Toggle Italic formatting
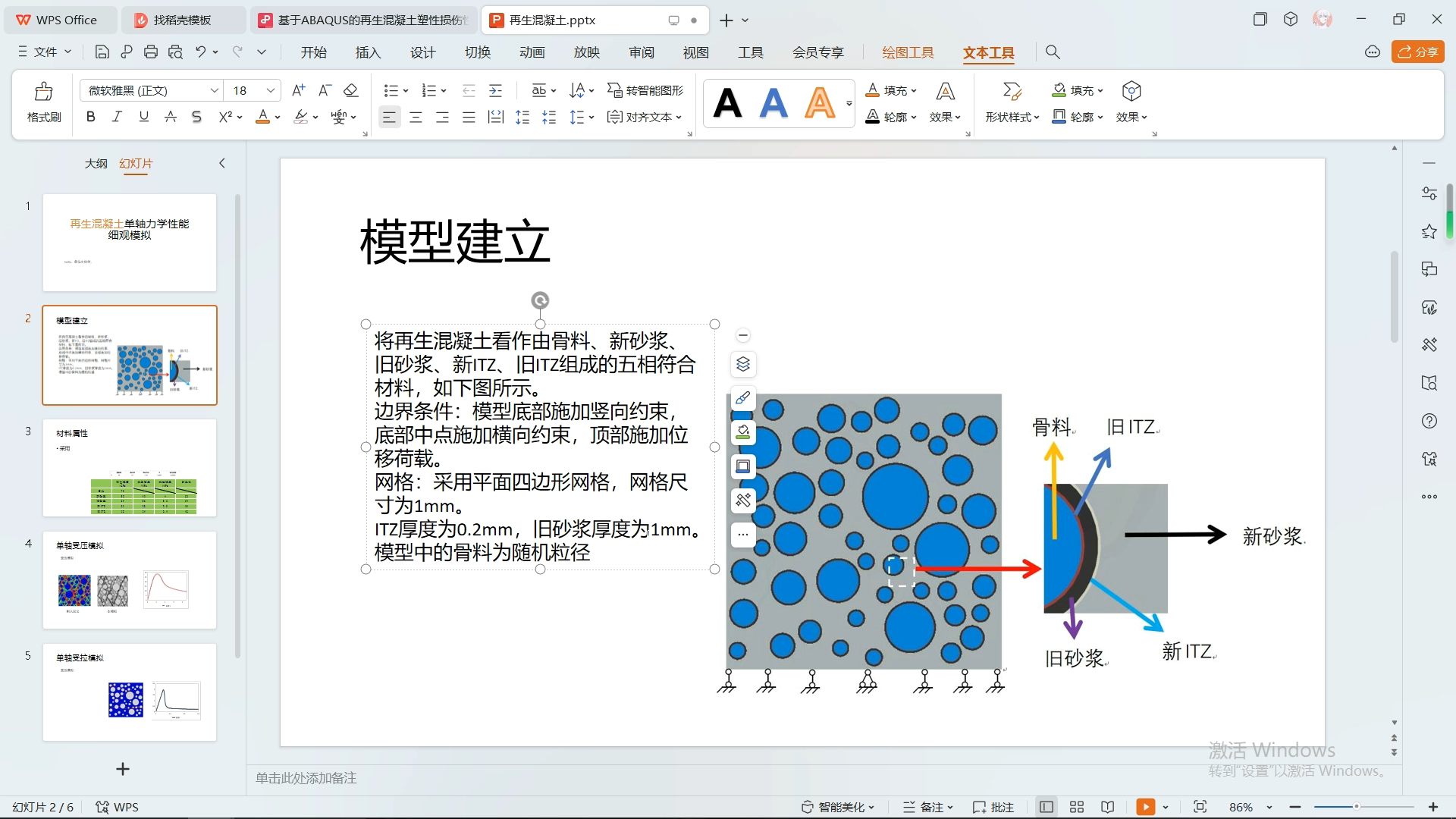The height and width of the screenshot is (819, 1456). pos(117,117)
